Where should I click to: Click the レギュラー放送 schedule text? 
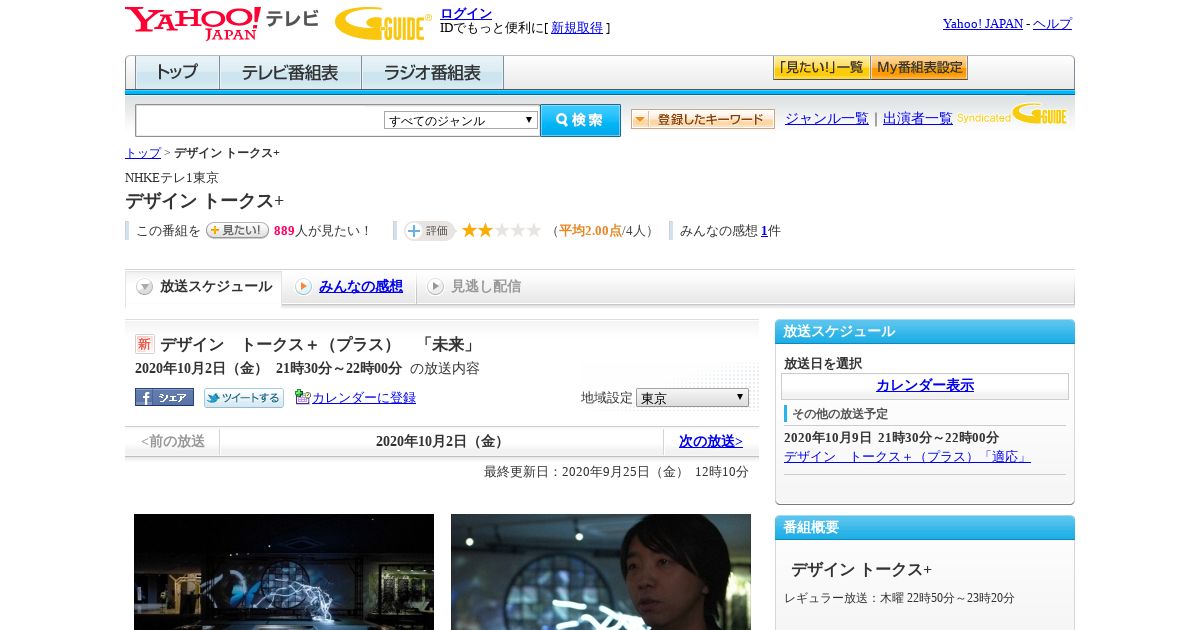pos(899,598)
